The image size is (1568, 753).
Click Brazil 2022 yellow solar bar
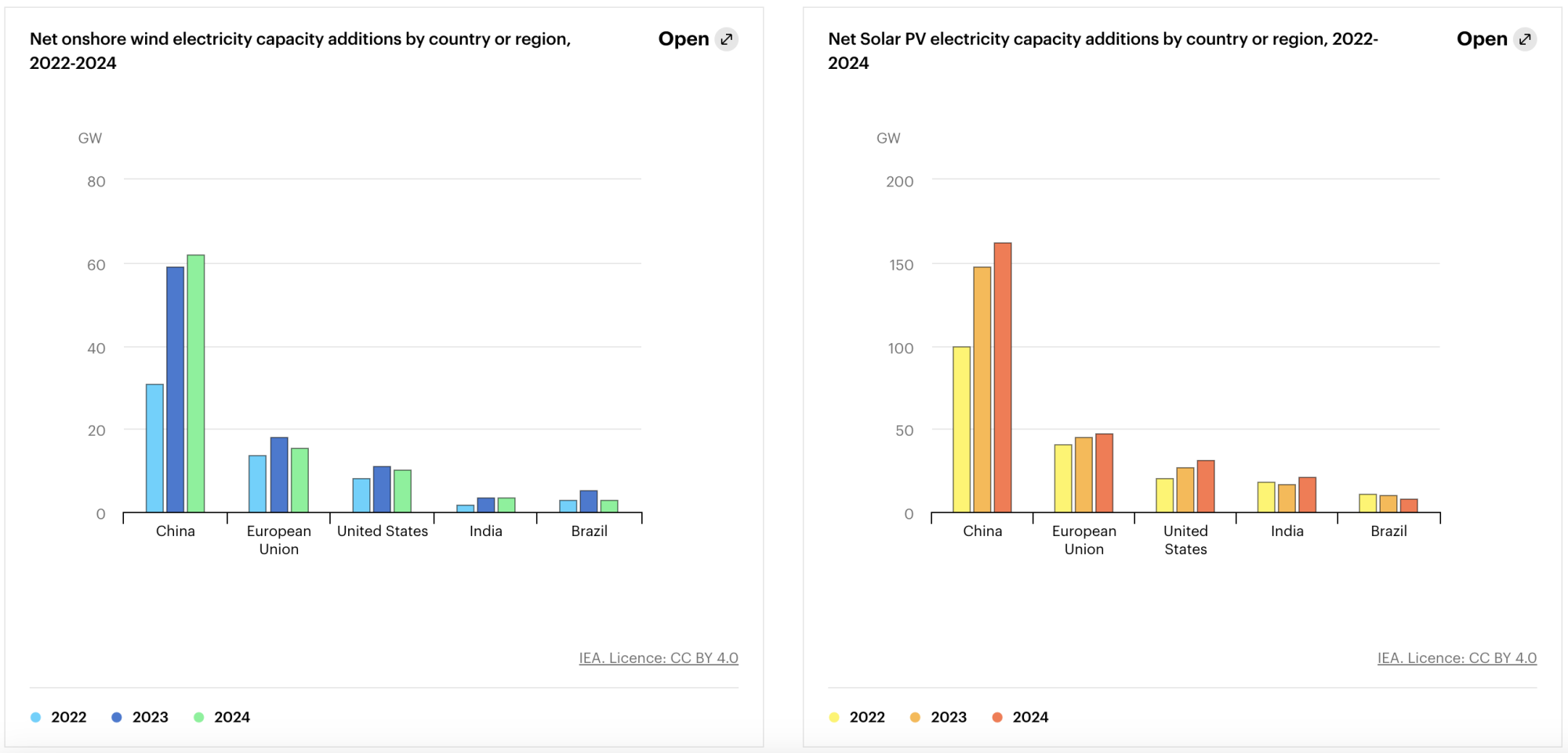(x=1368, y=503)
